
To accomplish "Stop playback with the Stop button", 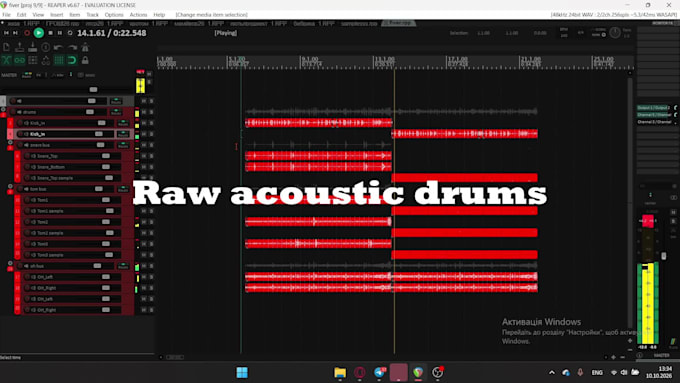I will tap(50, 33).
